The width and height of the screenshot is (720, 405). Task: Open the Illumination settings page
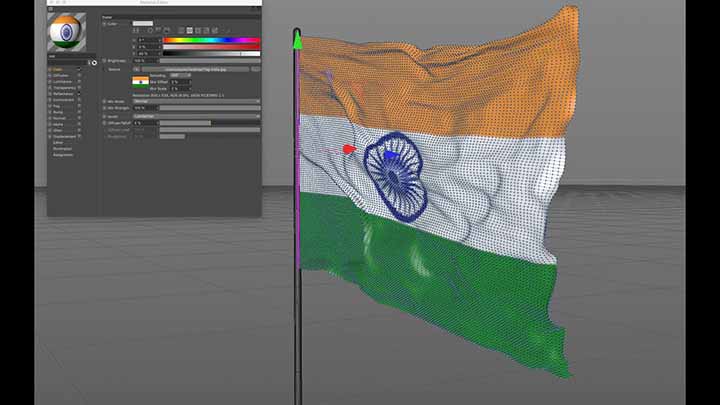(x=62, y=149)
